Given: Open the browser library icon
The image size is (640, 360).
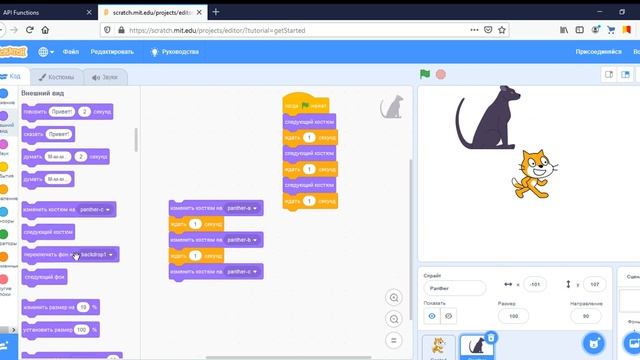Looking at the screenshot, I should pos(564,30).
